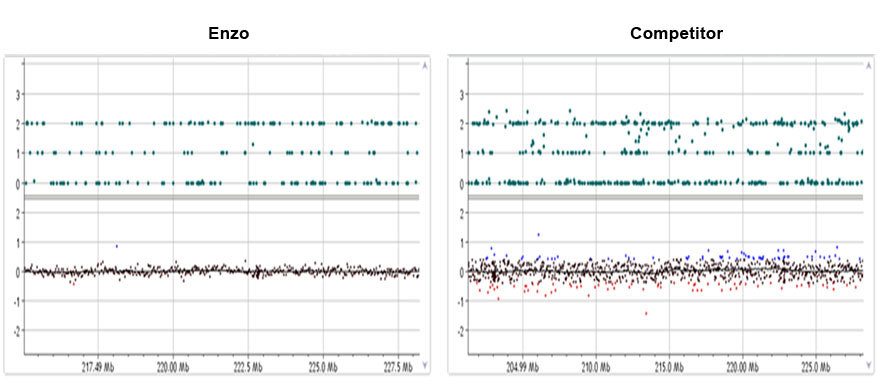Click 220.00 Mb label in Enzo panel
Screen dimensions: 879x380
tap(173, 368)
